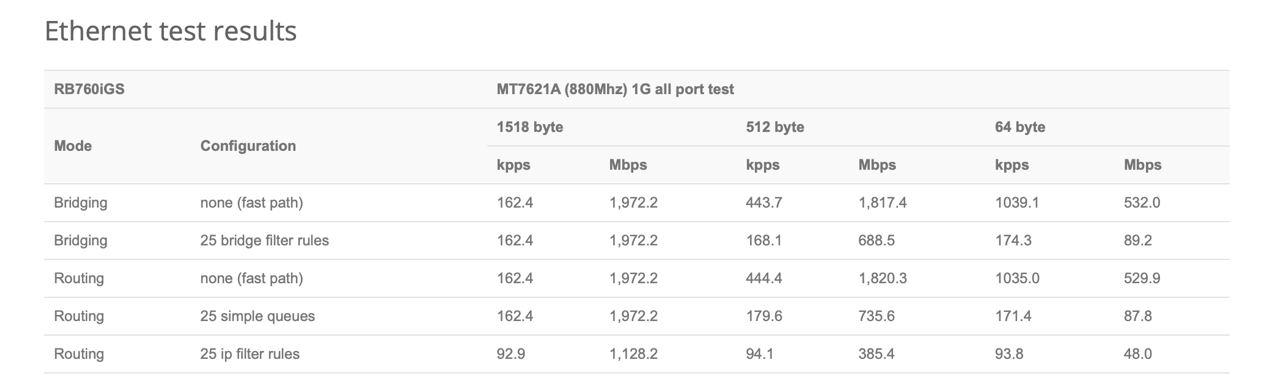Click the 1518 byte column group header
This screenshot has width=1280, height=392.
pos(530,127)
